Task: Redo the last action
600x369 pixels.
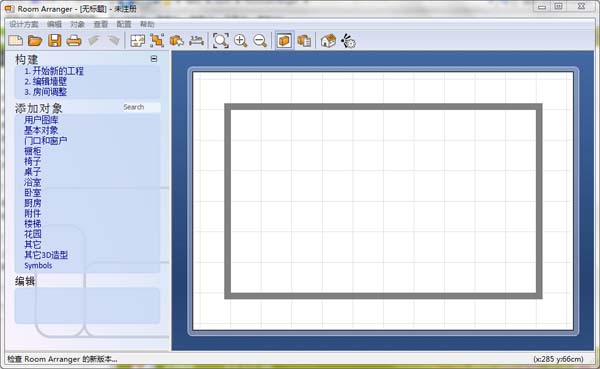Action: (114, 40)
